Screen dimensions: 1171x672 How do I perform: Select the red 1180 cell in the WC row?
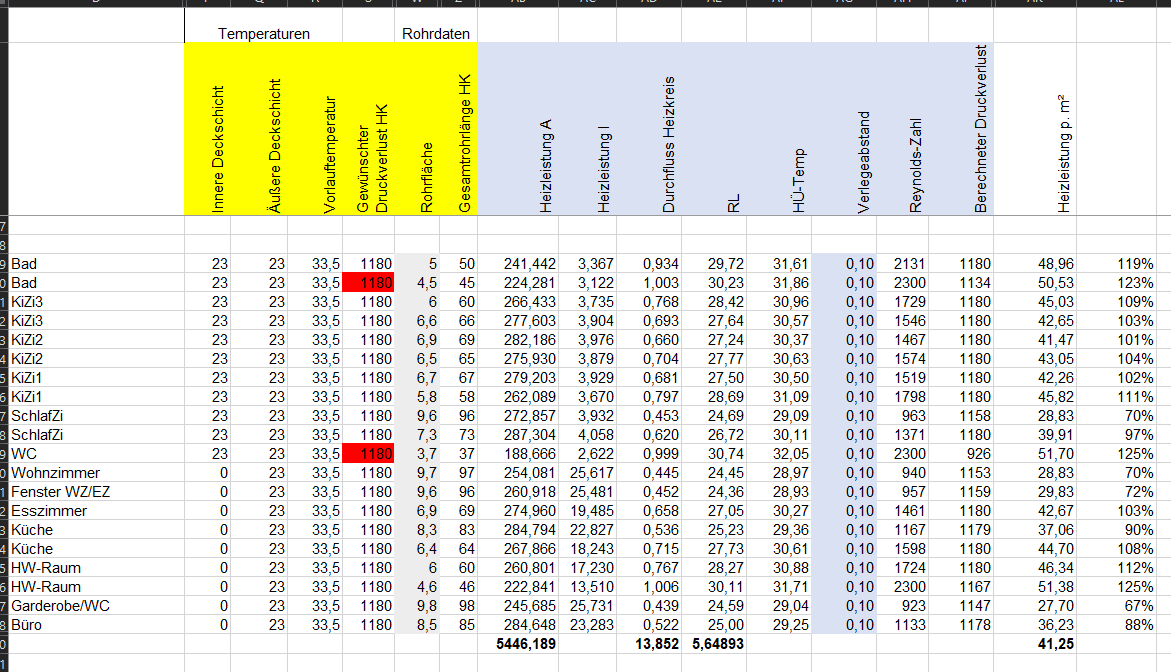(369, 454)
